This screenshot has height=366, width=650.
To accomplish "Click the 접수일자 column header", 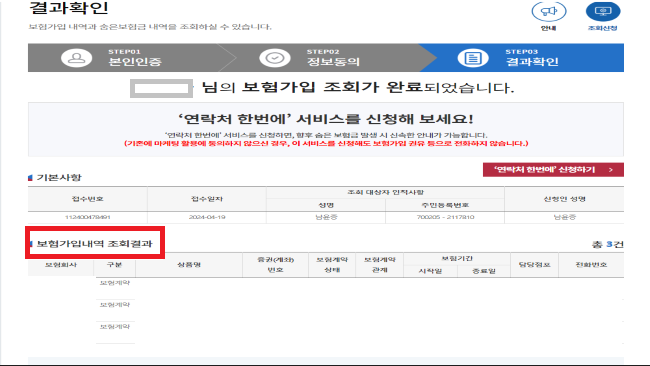I will tap(207, 199).
